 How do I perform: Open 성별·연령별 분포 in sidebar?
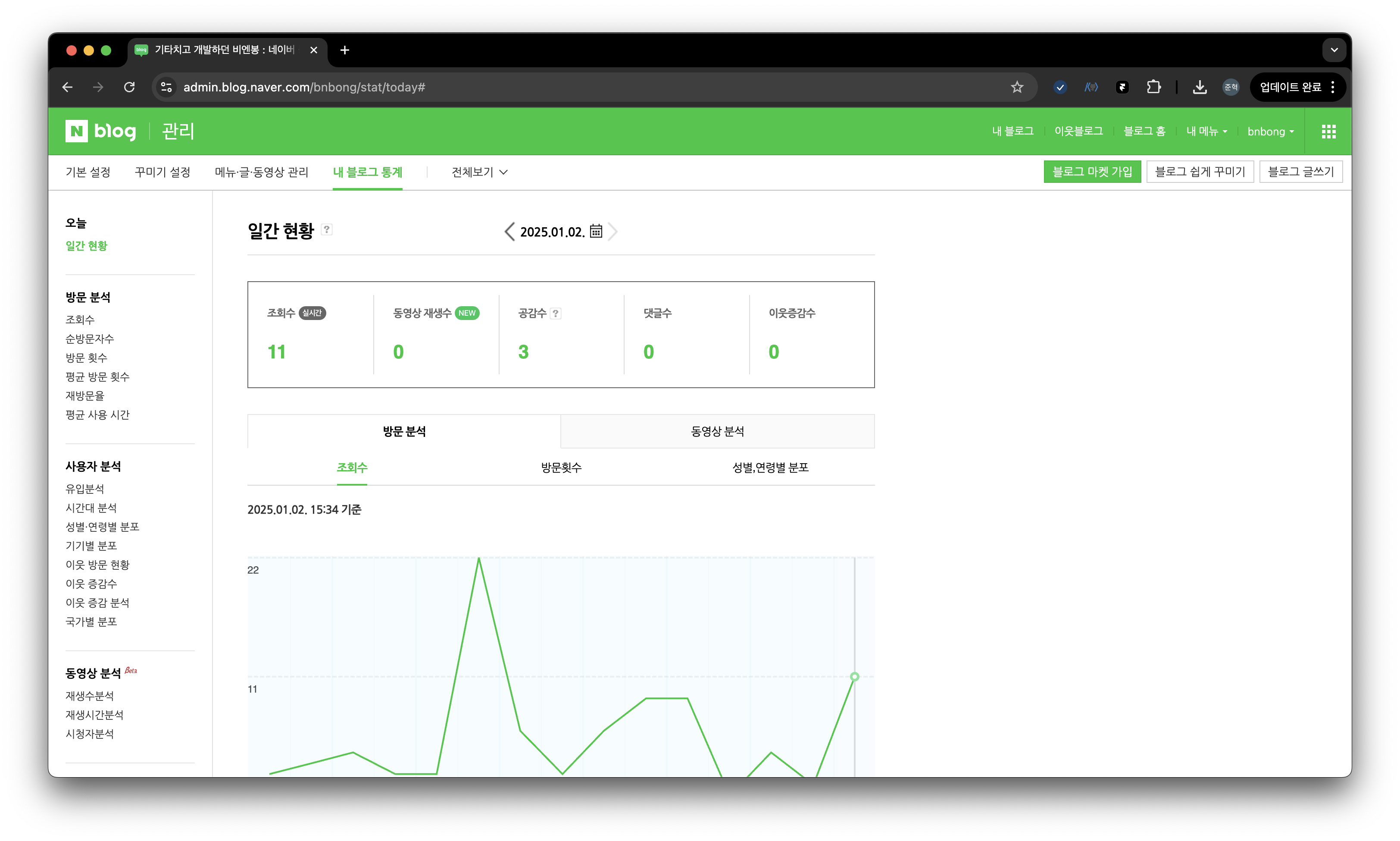(103, 527)
